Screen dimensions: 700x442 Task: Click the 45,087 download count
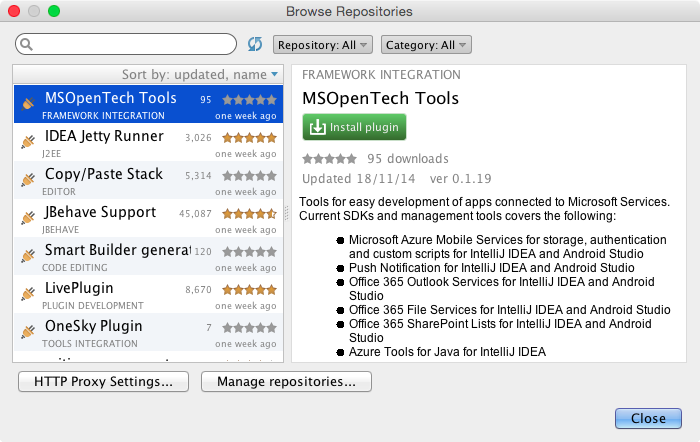tap(195, 214)
